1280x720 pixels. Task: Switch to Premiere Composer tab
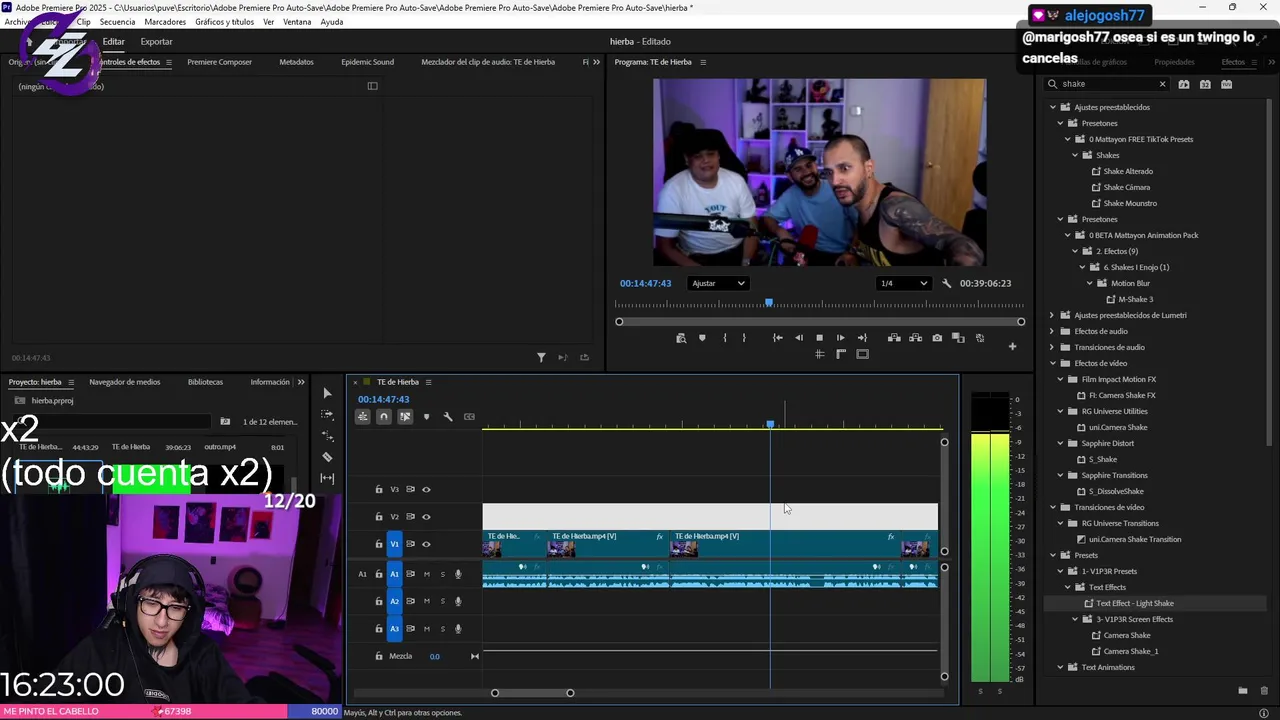219,62
